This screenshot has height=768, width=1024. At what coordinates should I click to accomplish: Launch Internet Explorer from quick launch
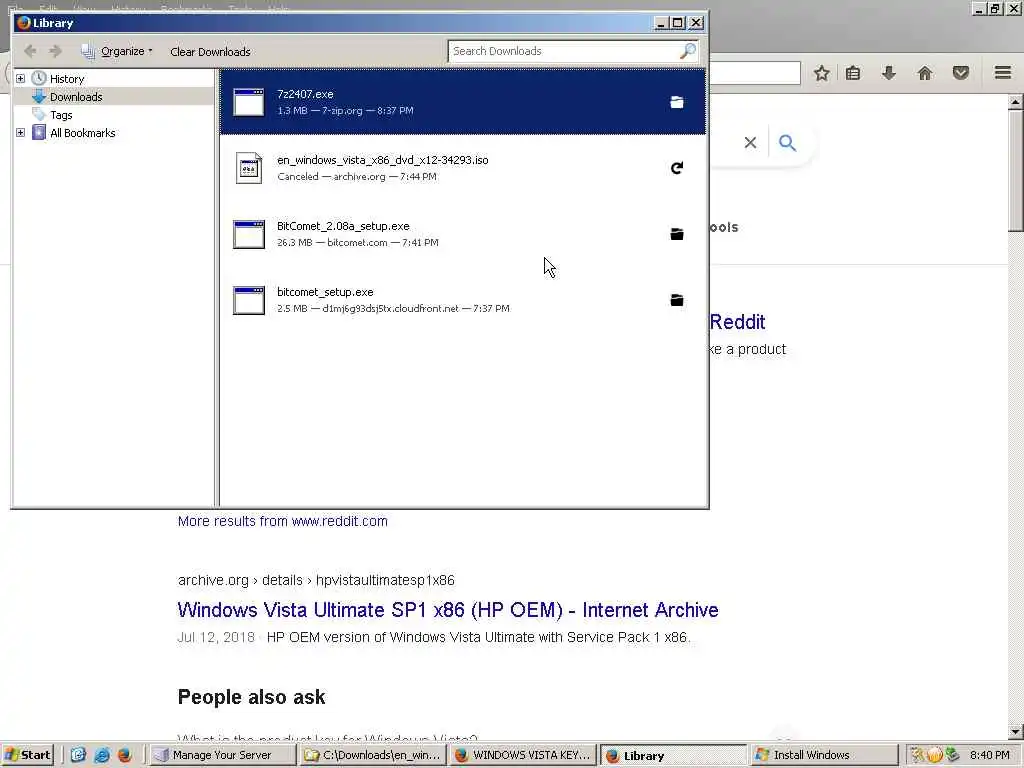(x=102, y=755)
